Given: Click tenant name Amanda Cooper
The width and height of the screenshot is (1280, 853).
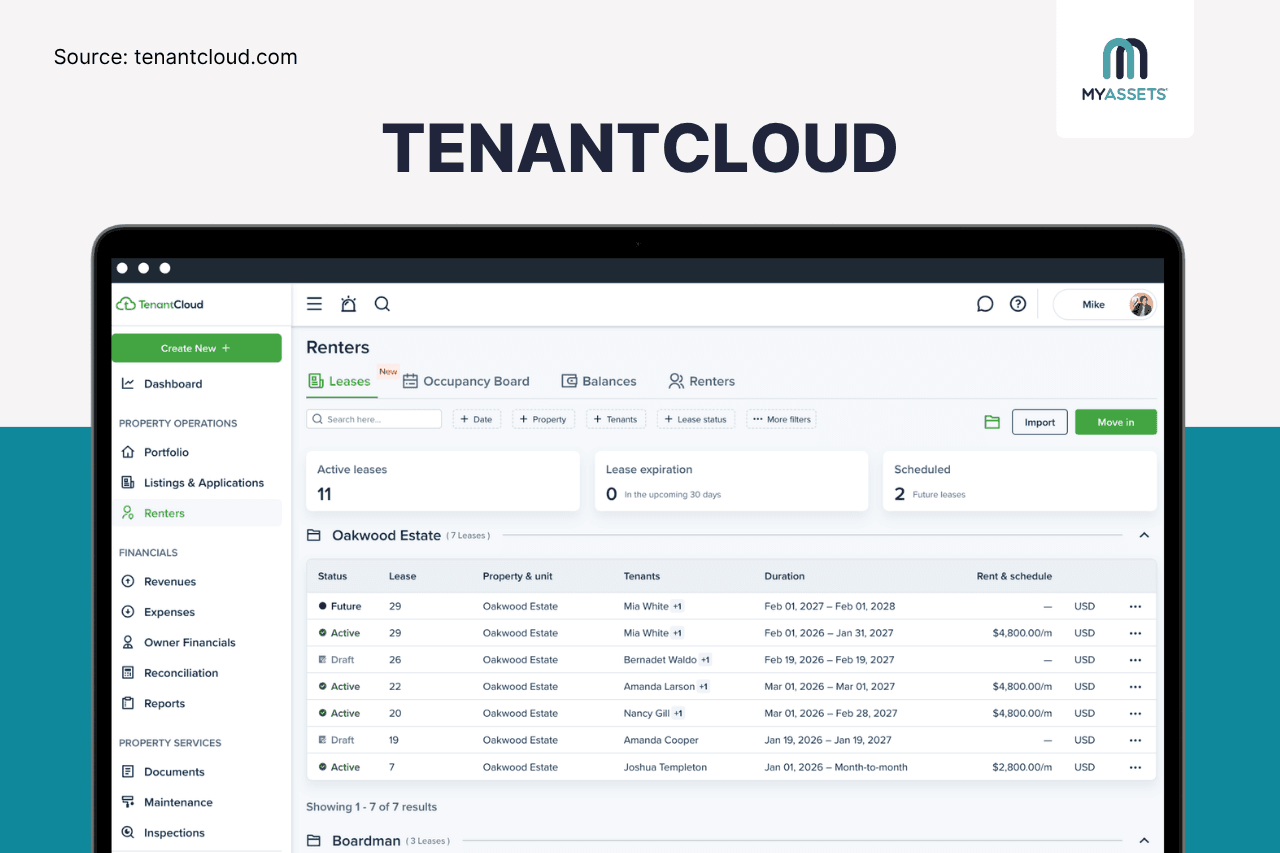Looking at the screenshot, I should point(661,740).
